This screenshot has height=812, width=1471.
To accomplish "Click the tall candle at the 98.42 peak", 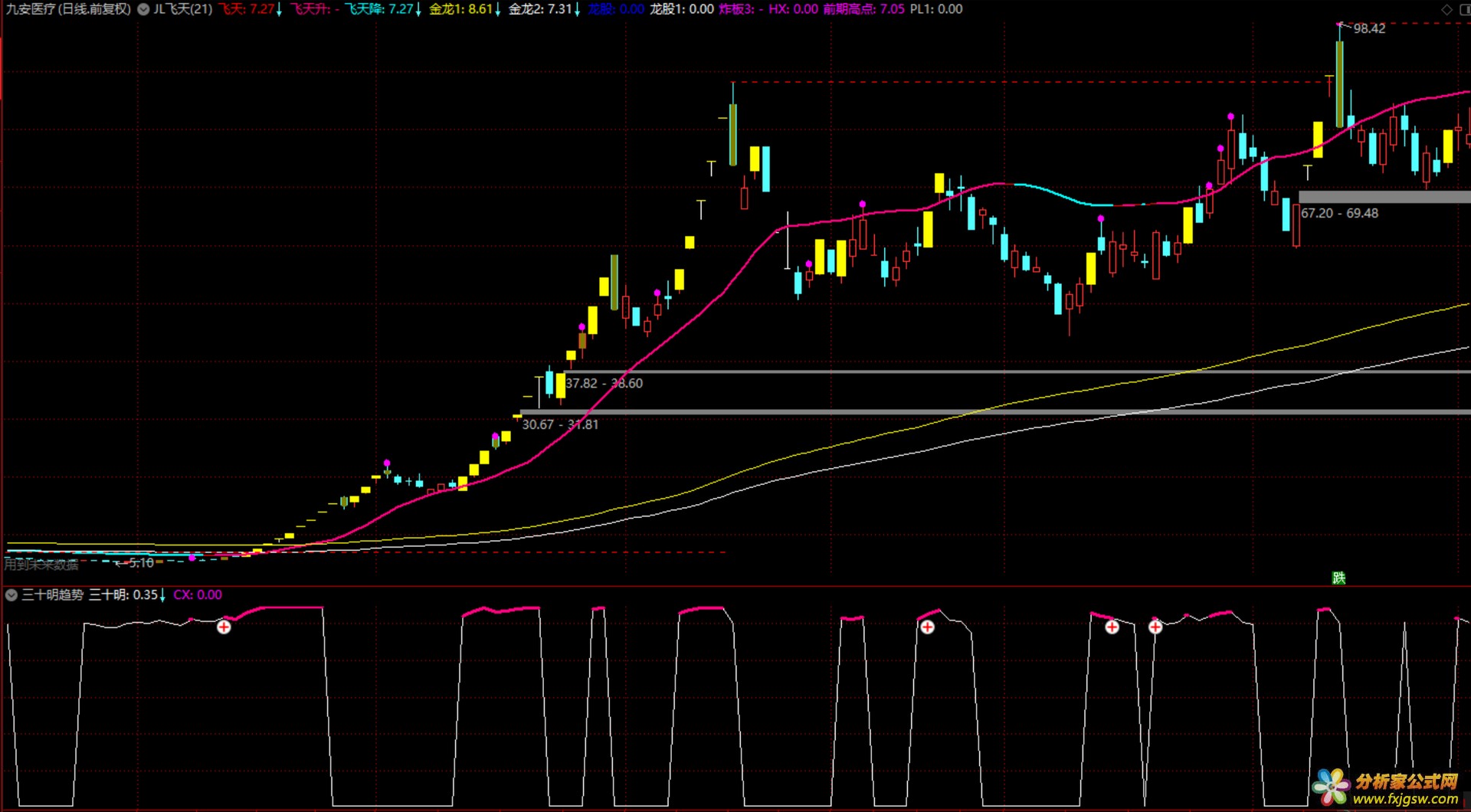I will coord(1339,84).
